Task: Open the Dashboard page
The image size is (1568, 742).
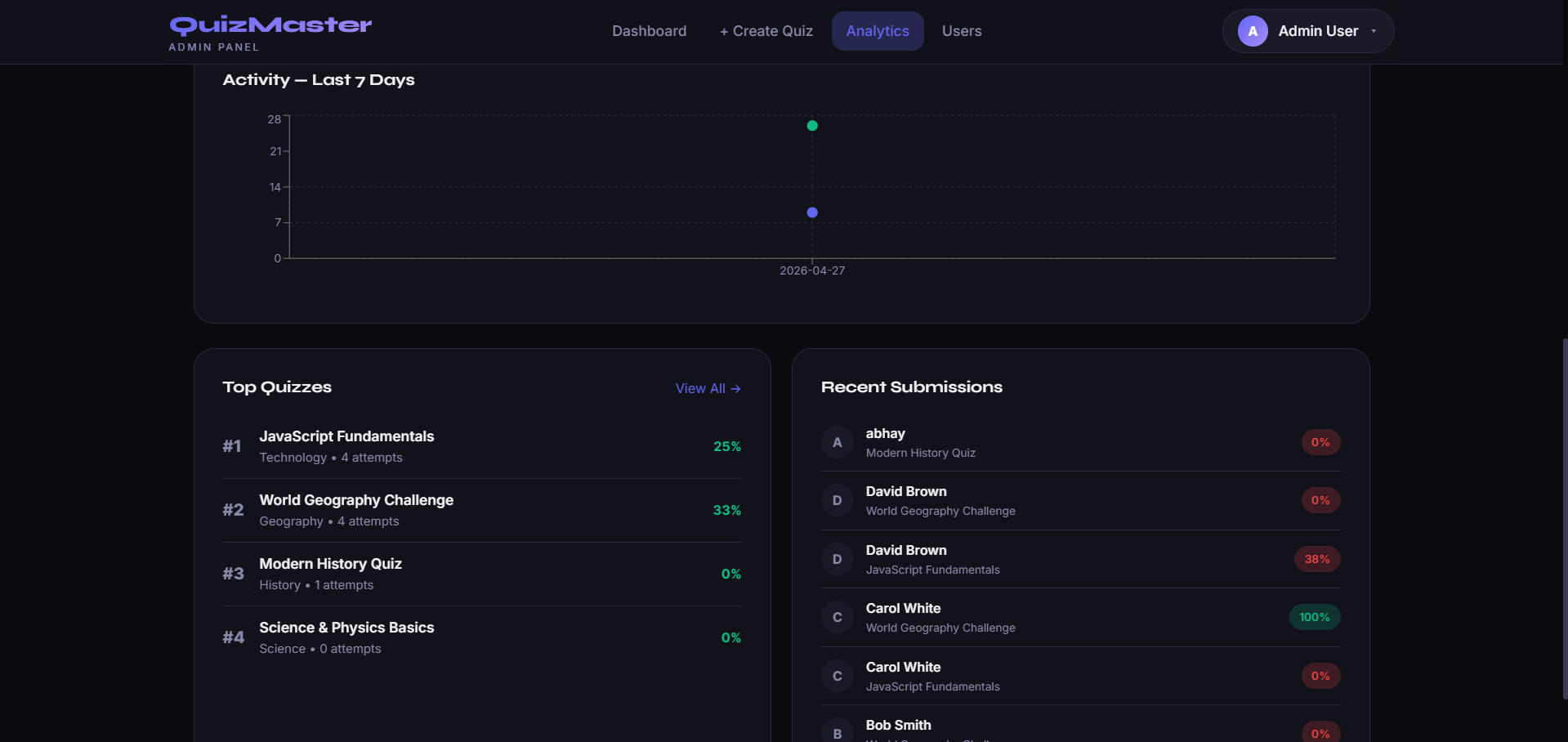Action: point(649,31)
